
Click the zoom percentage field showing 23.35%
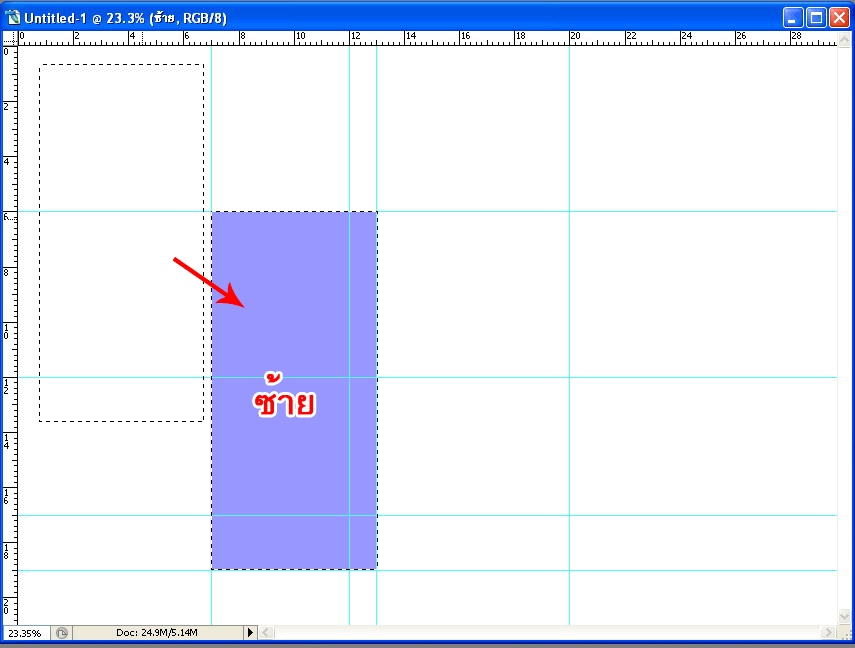click(26, 633)
